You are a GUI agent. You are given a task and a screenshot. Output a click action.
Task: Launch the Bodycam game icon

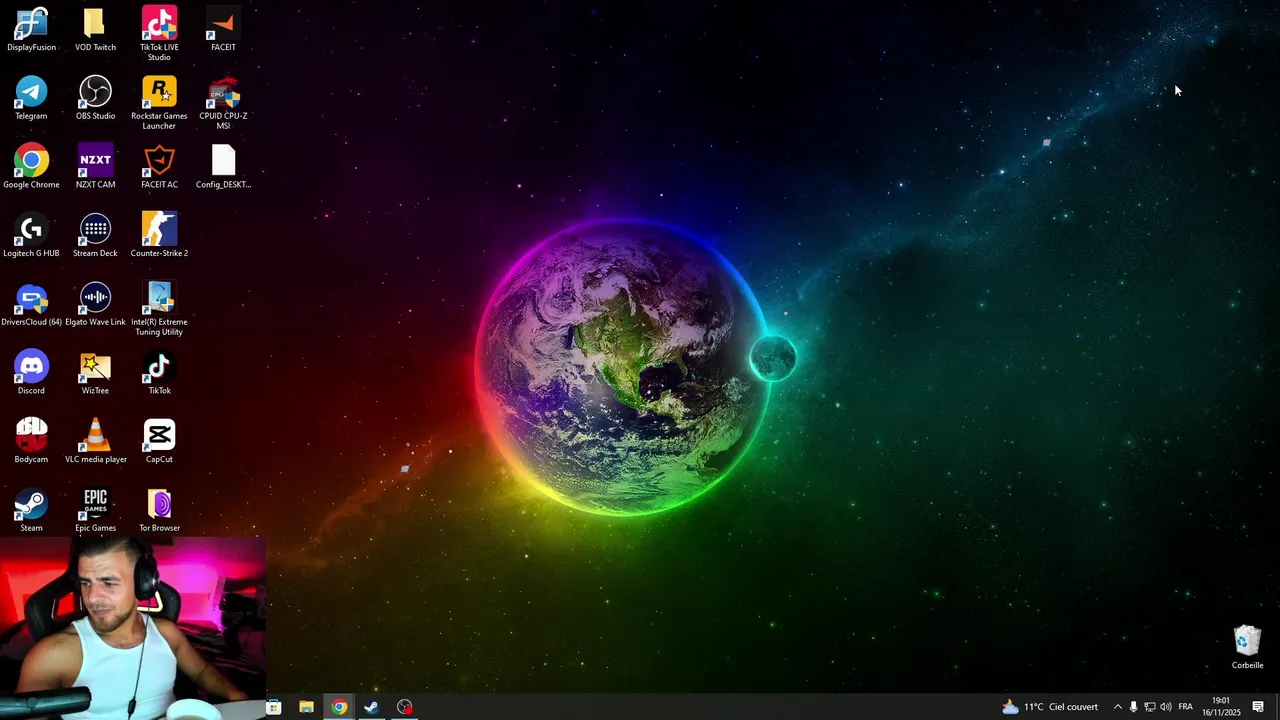pyautogui.click(x=31, y=442)
